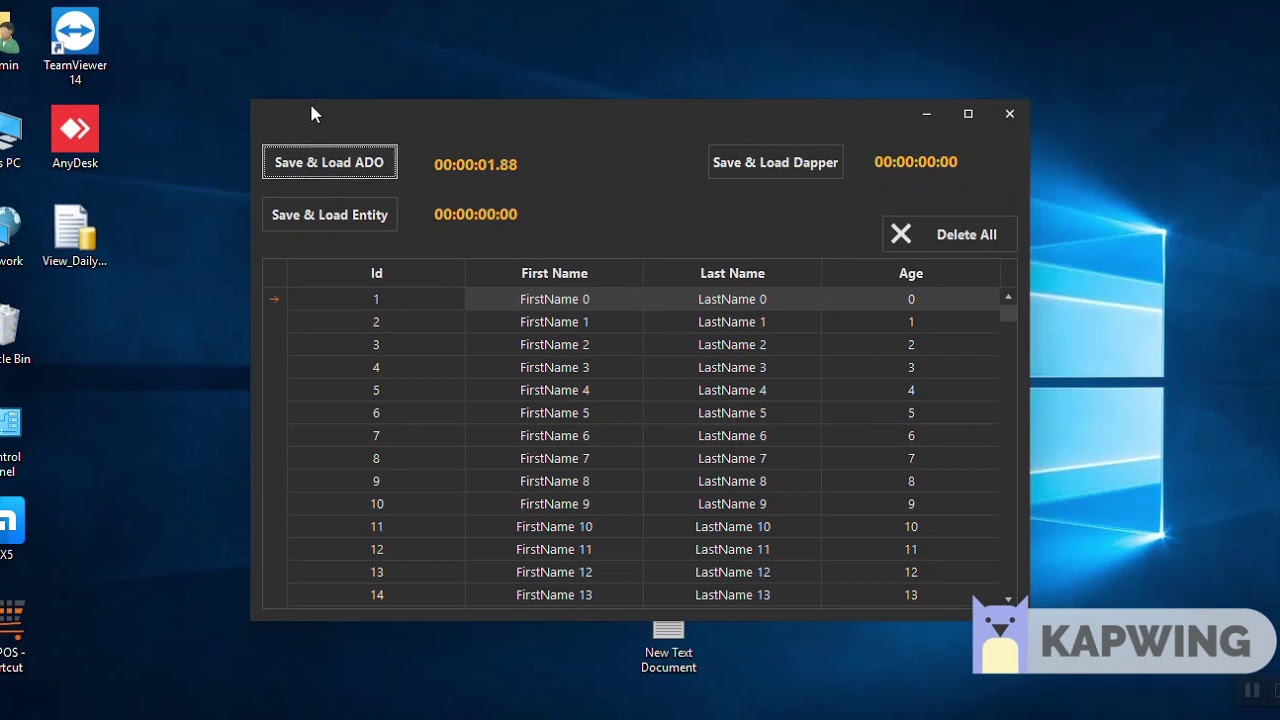The width and height of the screenshot is (1280, 720).
Task: Click Save & Load ADO button
Action: click(x=329, y=162)
